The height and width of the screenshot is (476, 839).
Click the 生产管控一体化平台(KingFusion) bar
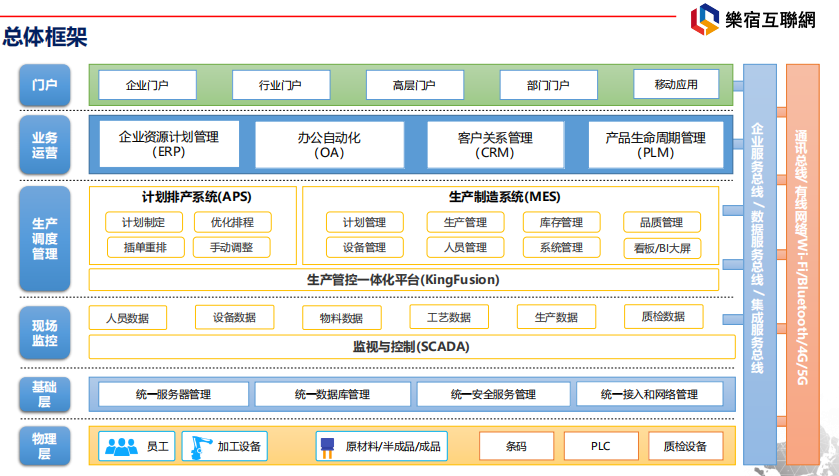[403, 279]
